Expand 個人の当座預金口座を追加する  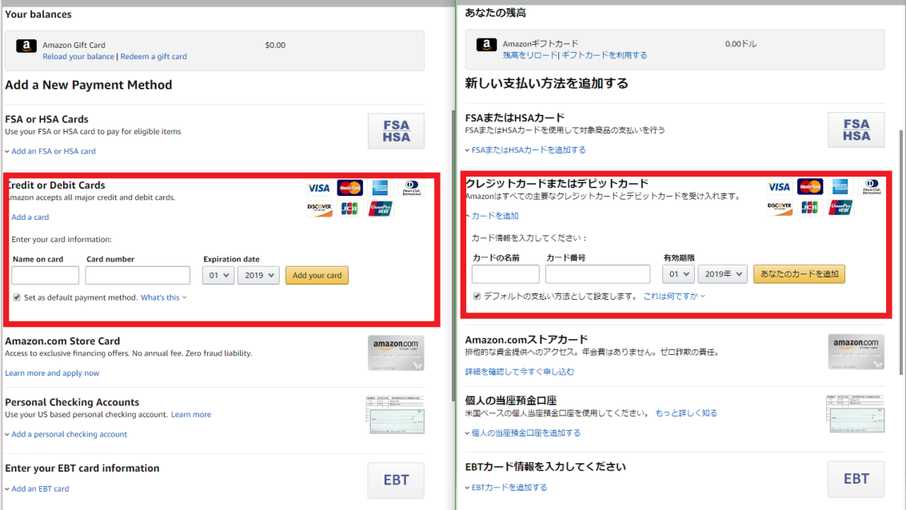[x=522, y=433]
